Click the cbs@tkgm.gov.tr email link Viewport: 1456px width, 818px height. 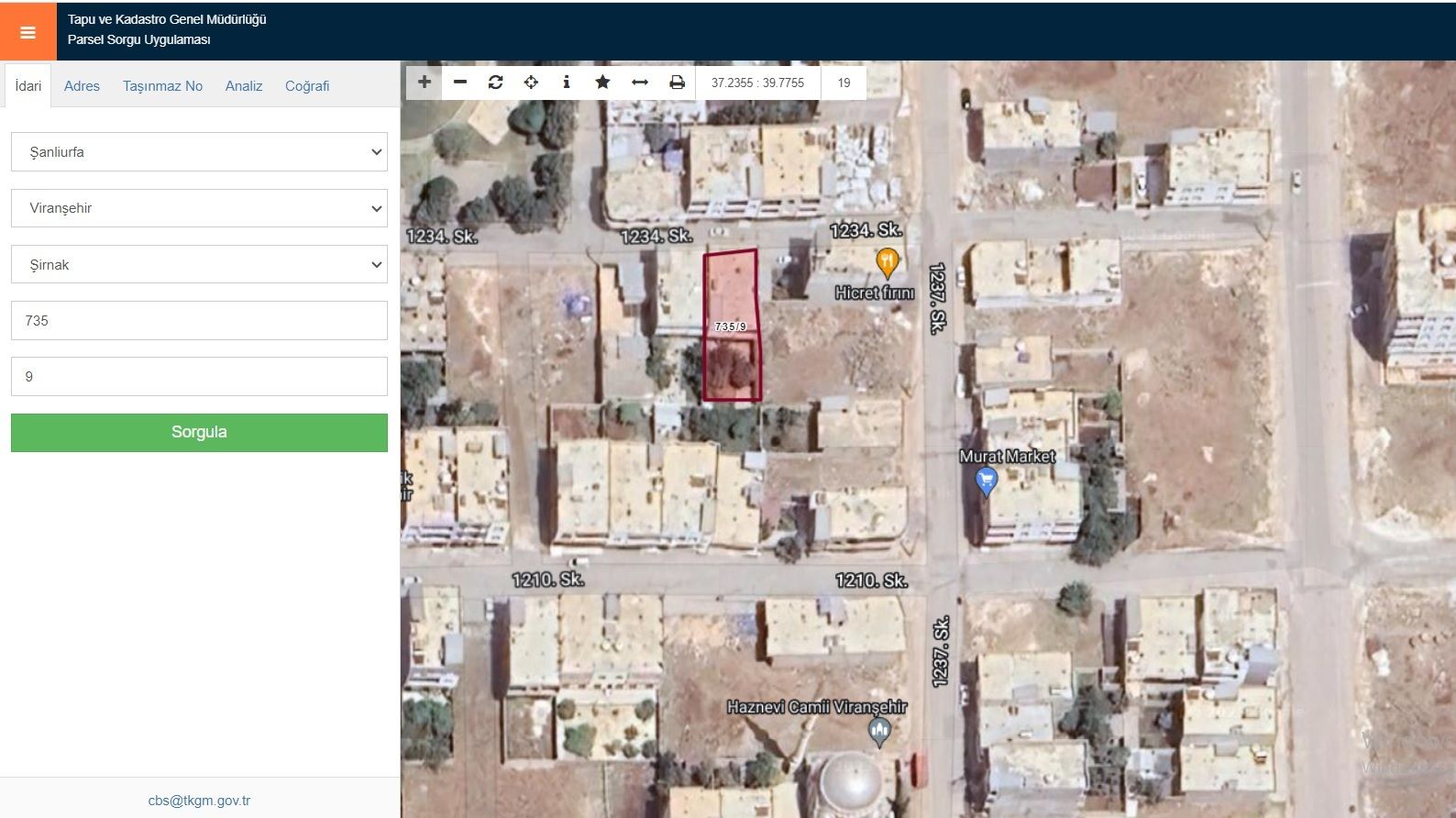[199, 801]
